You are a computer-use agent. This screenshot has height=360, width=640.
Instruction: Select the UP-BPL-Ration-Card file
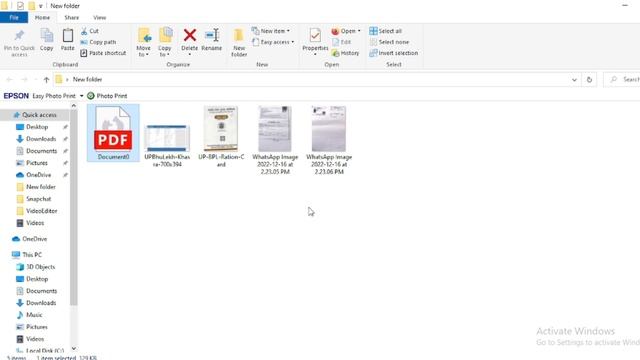[x=221, y=137]
